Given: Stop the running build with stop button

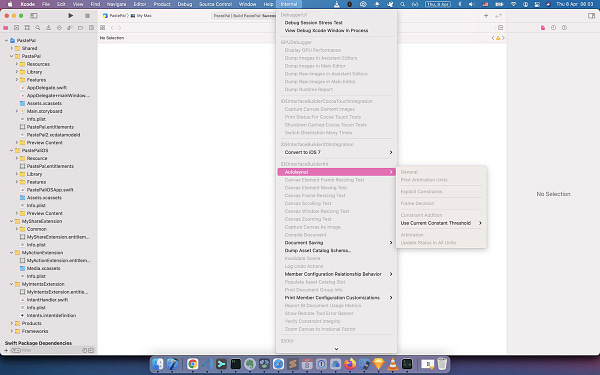Looking at the screenshot, I should tap(87, 16).
